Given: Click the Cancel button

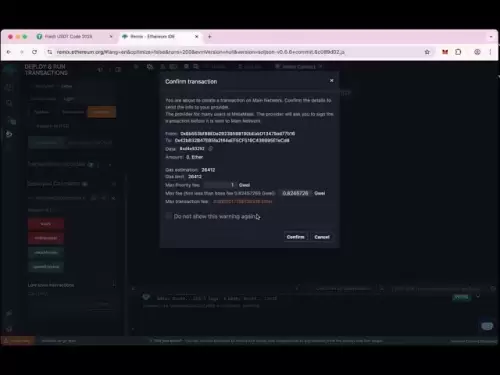Looking at the screenshot, I should tap(322, 237).
